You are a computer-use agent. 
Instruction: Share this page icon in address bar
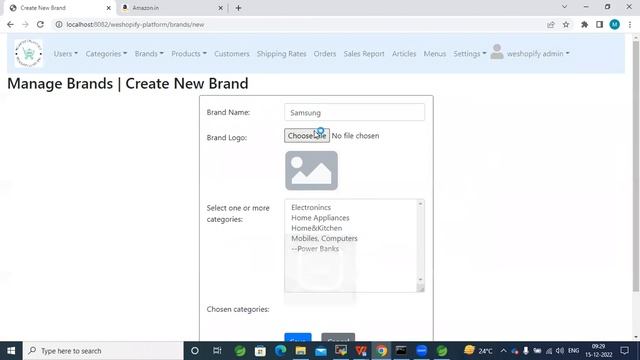pyautogui.click(x=551, y=24)
